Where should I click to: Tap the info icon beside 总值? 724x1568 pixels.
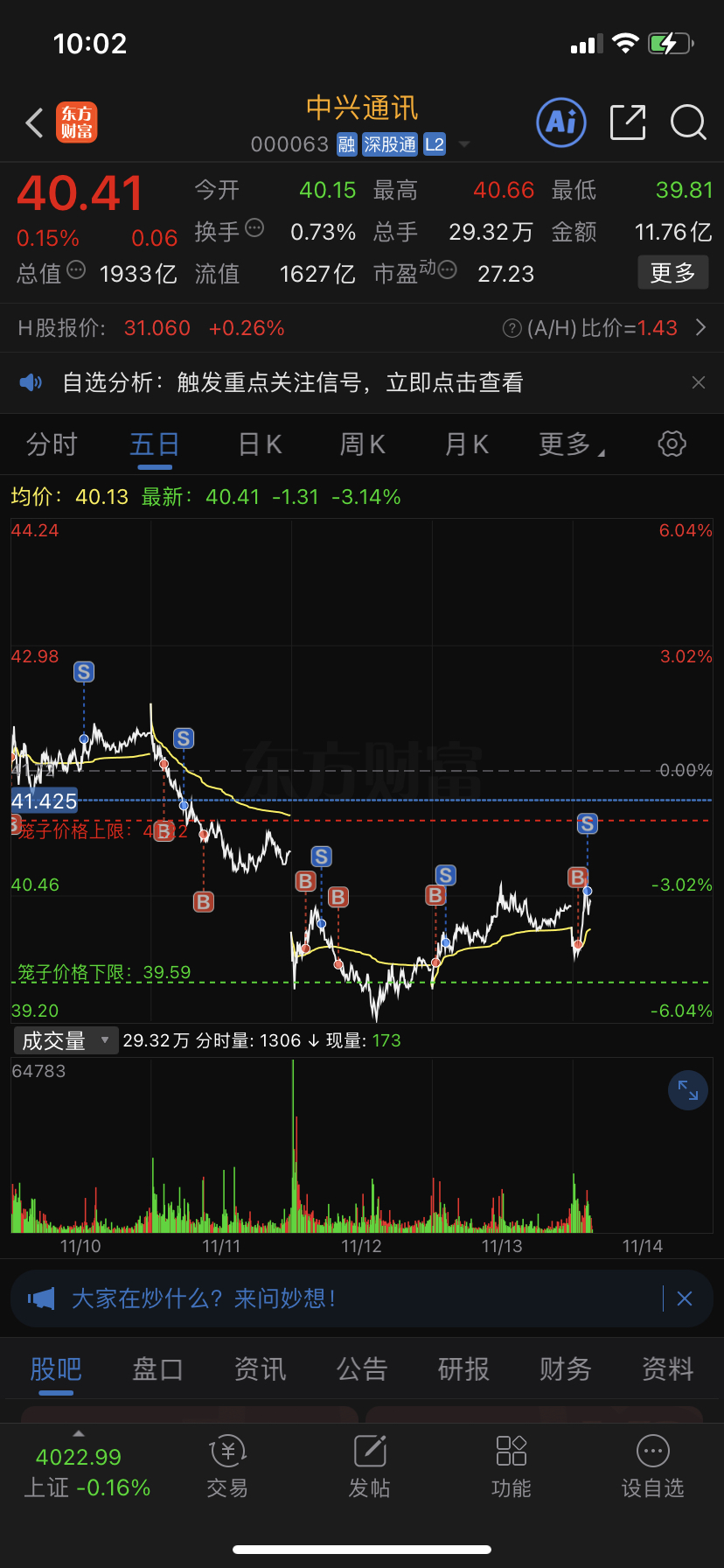click(76, 269)
